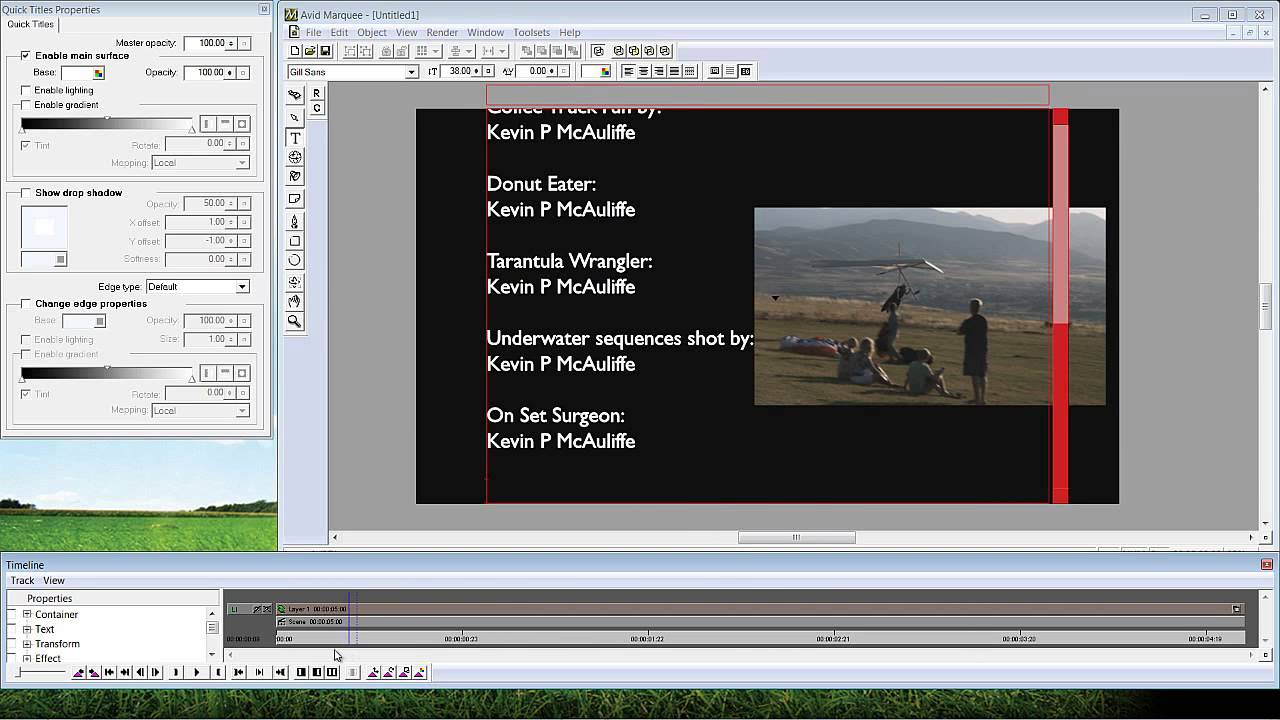Select the Rotate sphere tool
This screenshot has height=720, width=1280.
pos(294,157)
